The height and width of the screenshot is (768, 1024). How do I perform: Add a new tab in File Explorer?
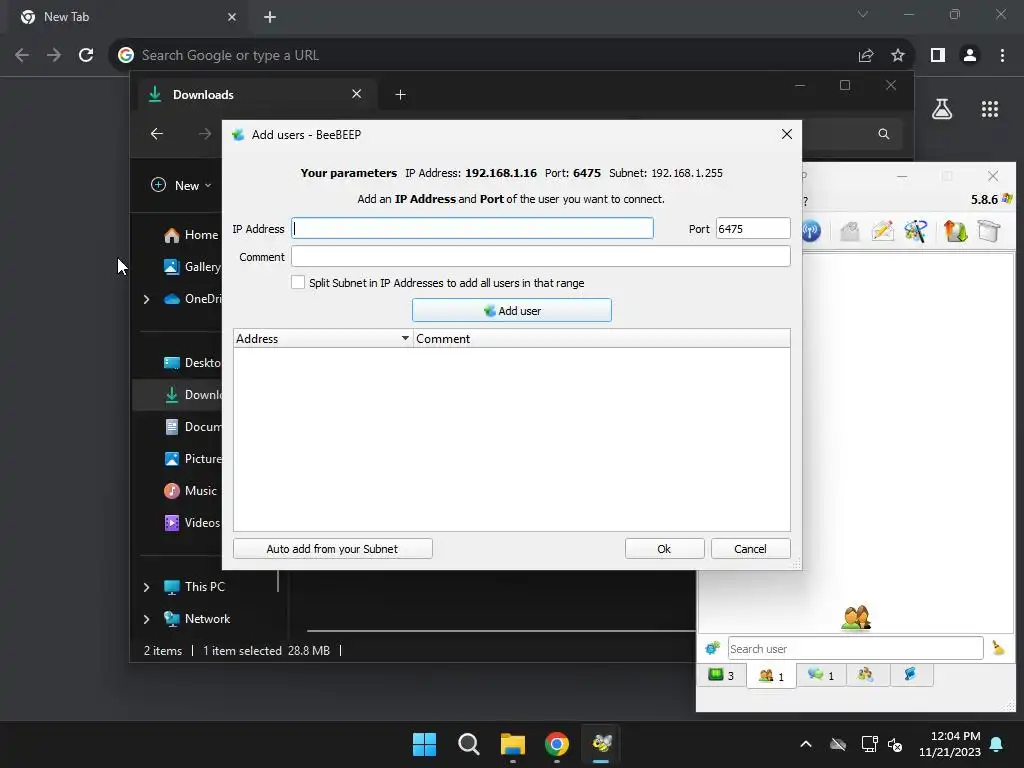coord(400,95)
